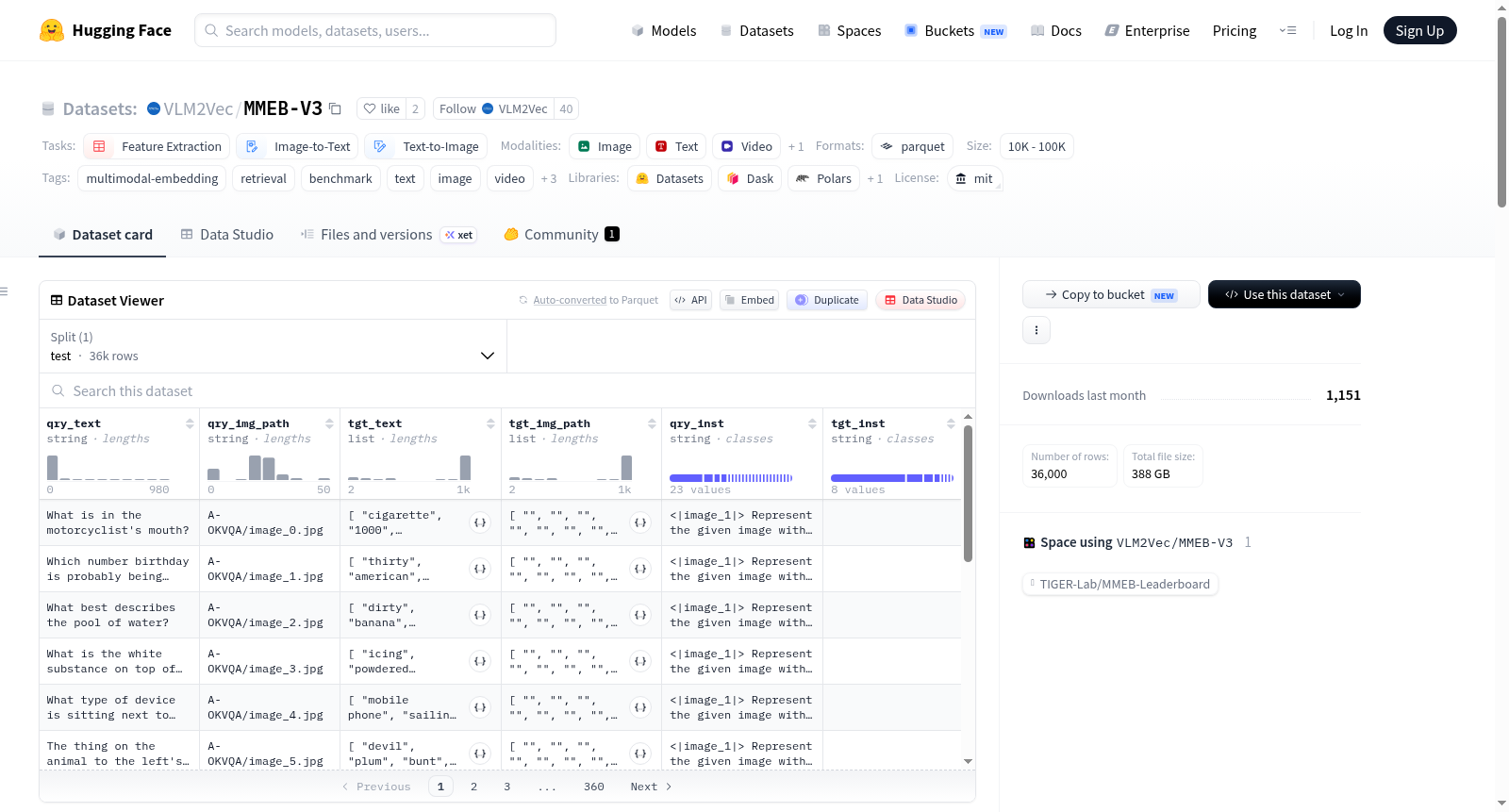The height and width of the screenshot is (812, 1509).
Task: Click the VLM2Vec organization avatar icon
Action: 154,108
